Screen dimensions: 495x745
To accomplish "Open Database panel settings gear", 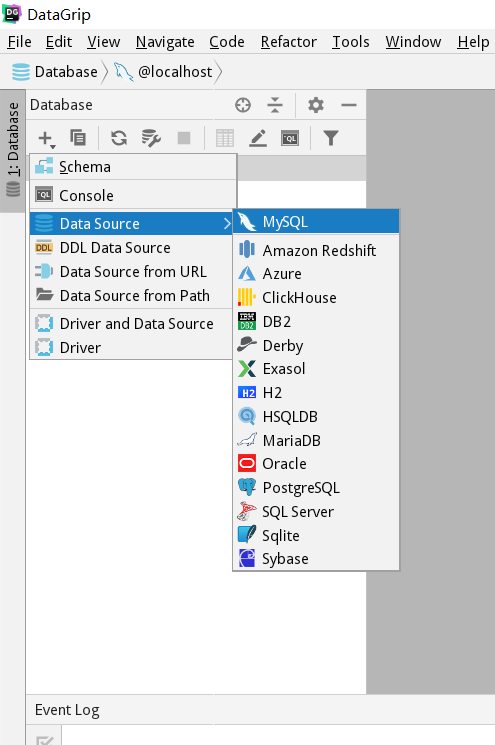I will click(315, 105).
